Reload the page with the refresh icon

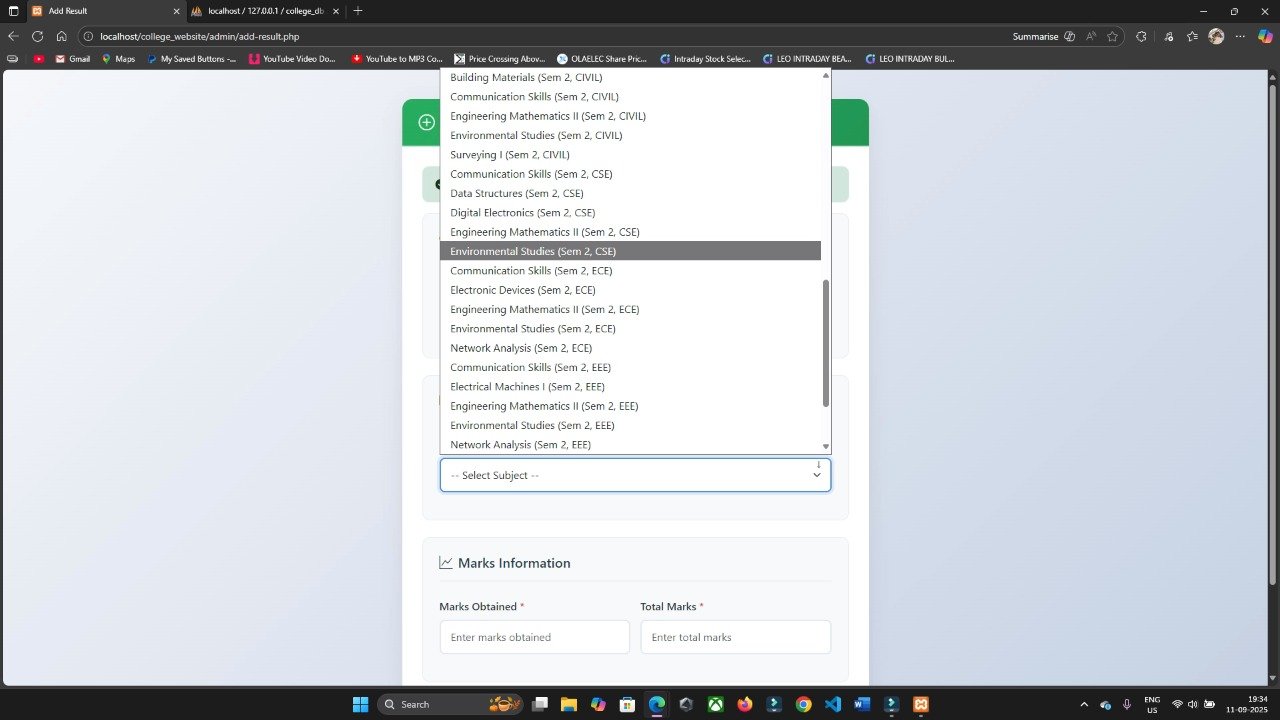coord(37,36)
